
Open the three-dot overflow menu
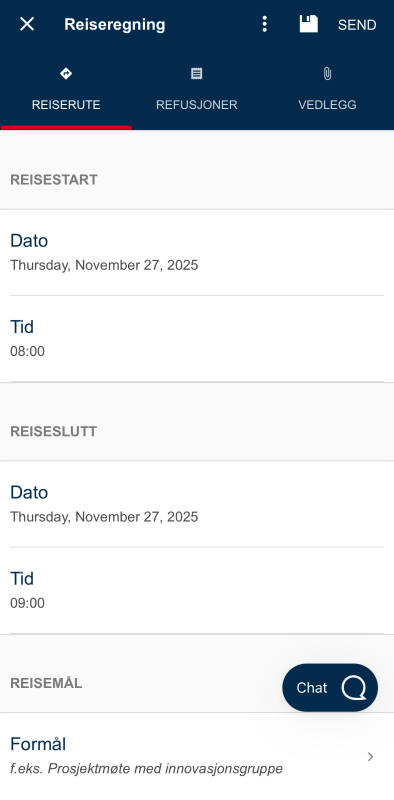click(264, 24)
